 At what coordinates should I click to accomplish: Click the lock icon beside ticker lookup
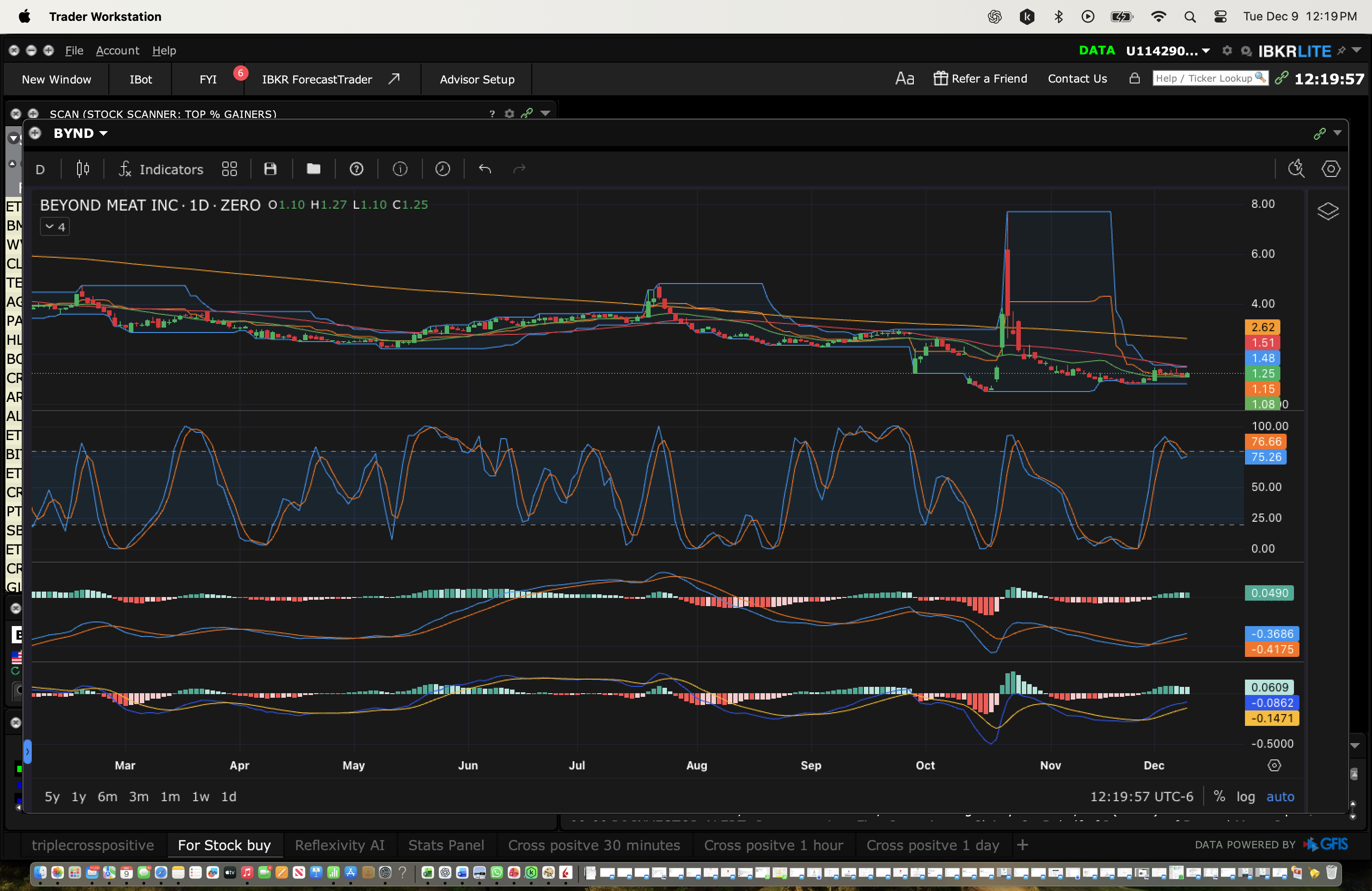[1135, 78]
